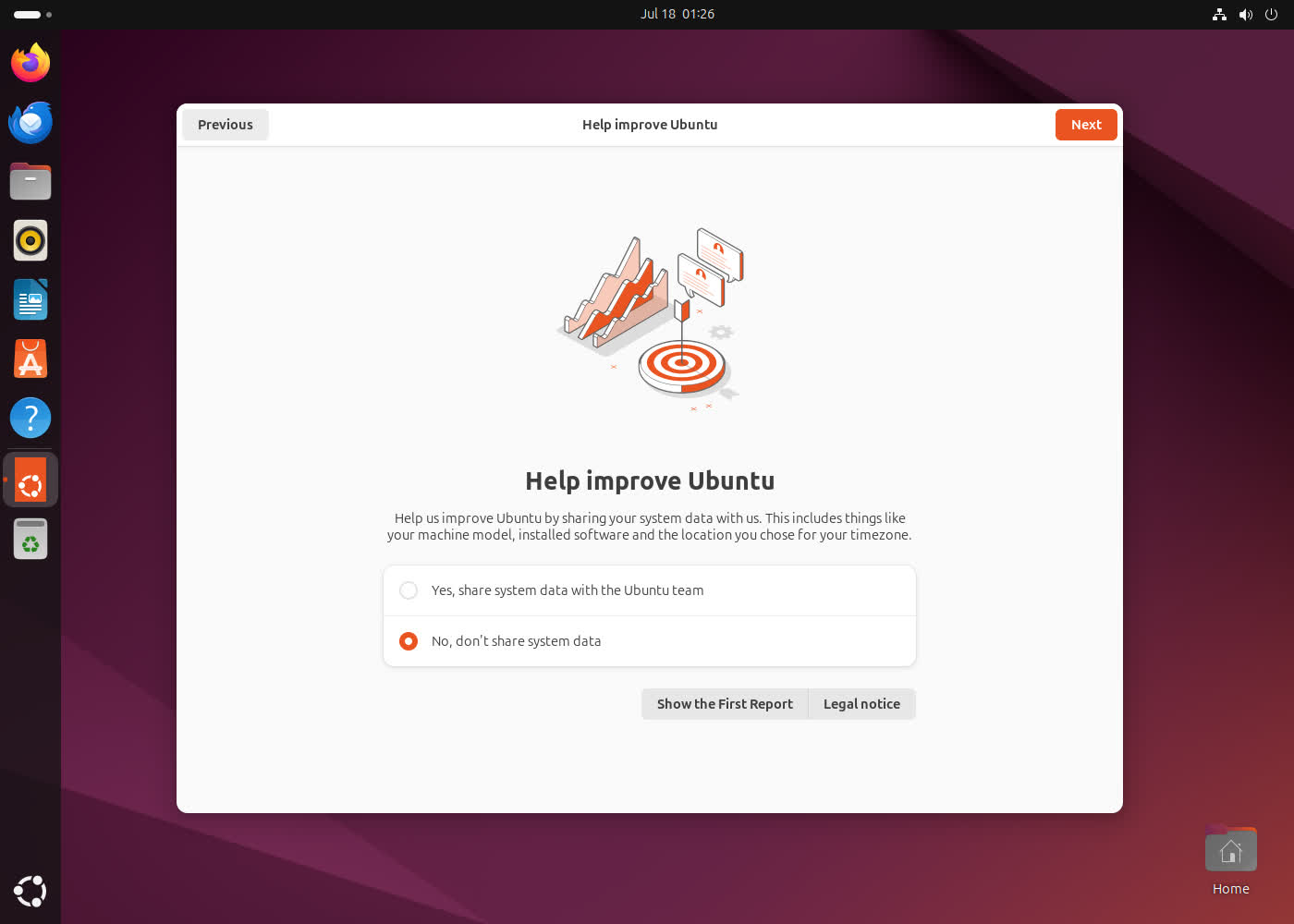Select Yes, share system data option

(x=409, y=590)
